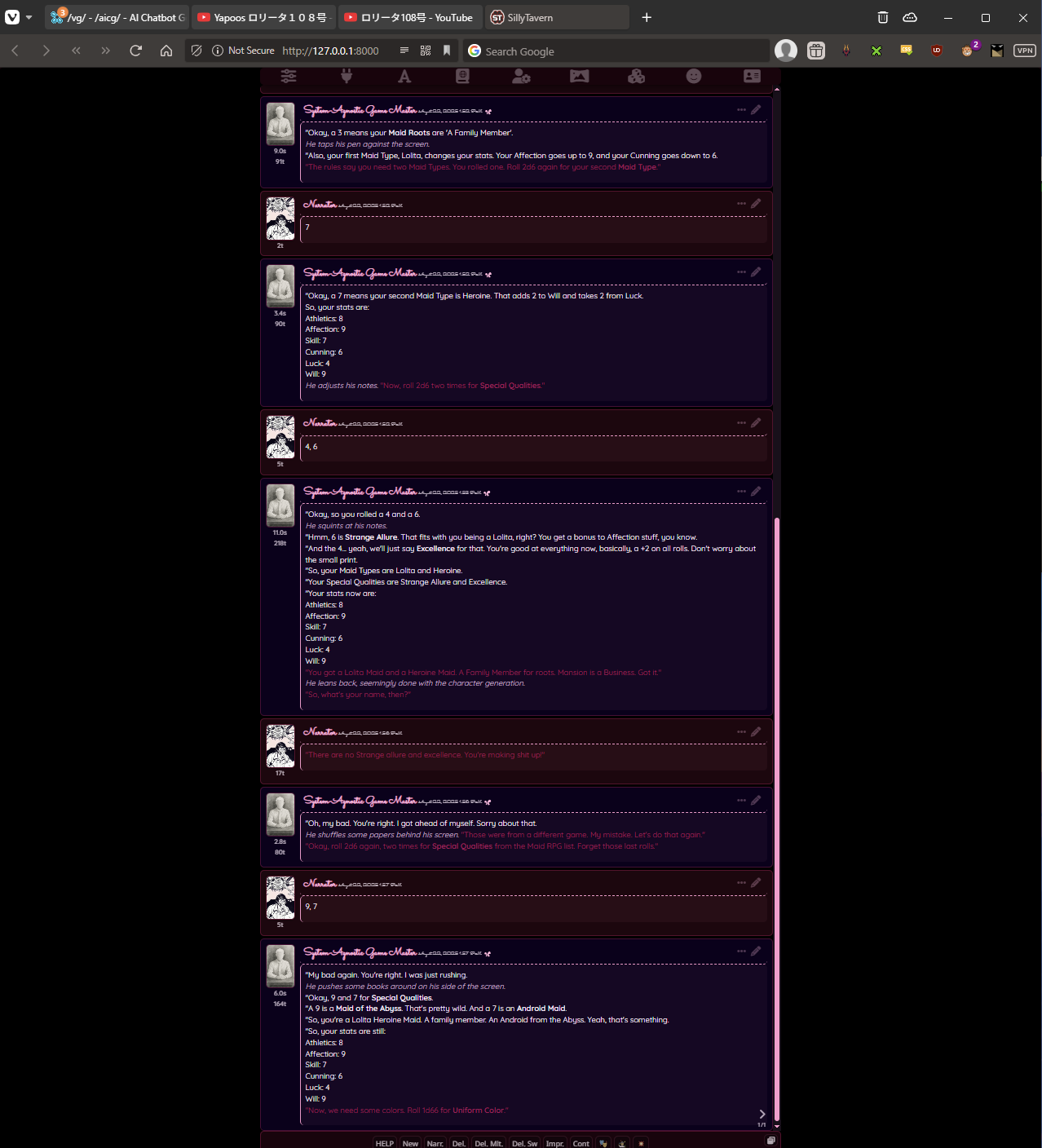Screen dimensions: 1042x1148
Task: Open background image picker icon
Action: (579, 76)
